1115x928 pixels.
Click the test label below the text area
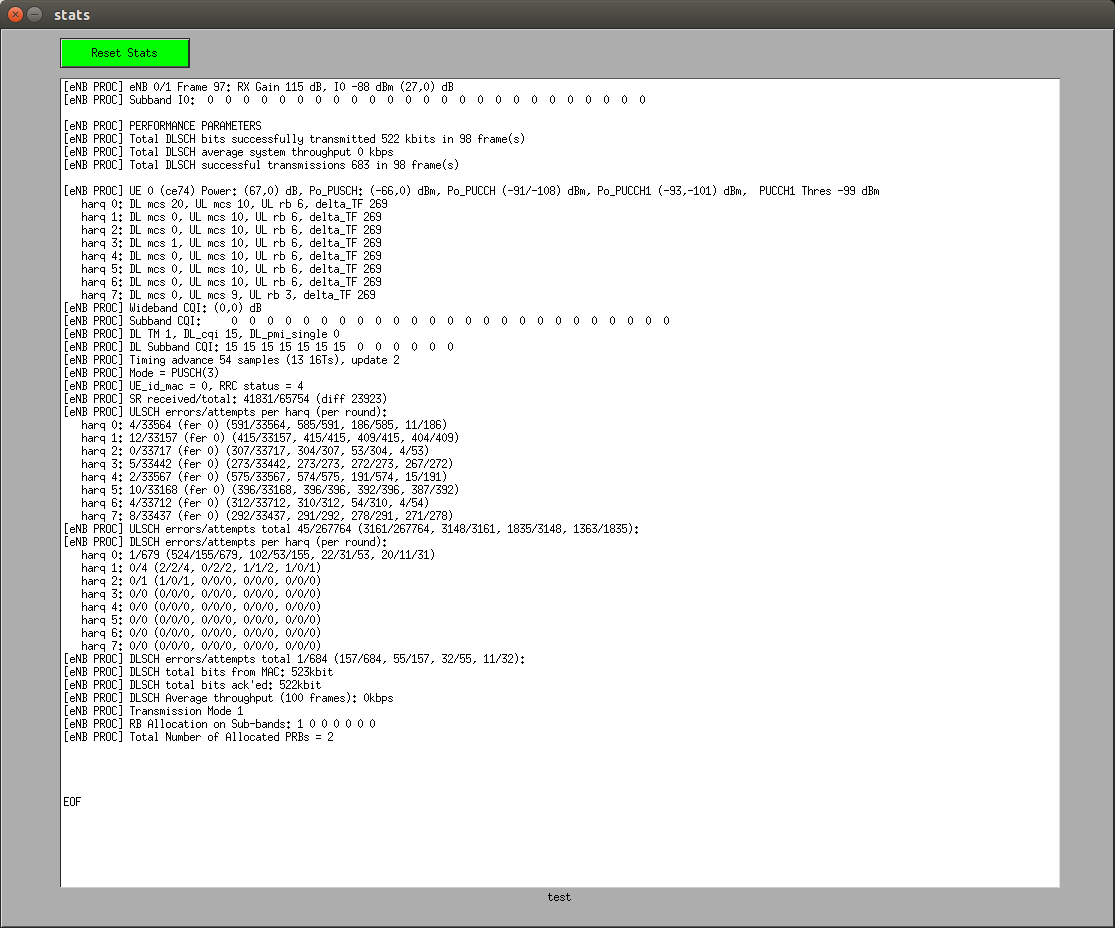pos(559,897)
